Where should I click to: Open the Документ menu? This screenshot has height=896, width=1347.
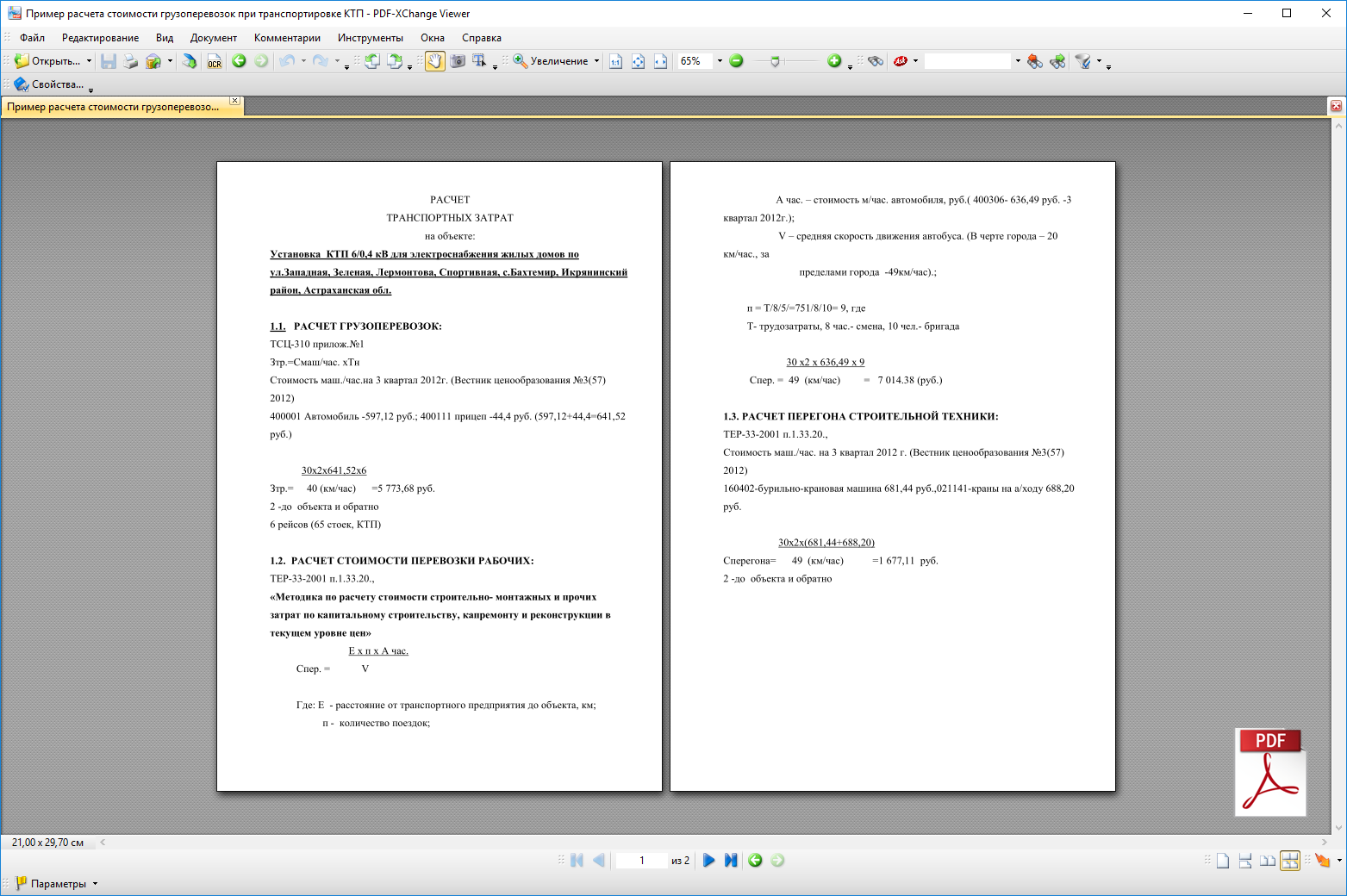click(x=214, y=38)
